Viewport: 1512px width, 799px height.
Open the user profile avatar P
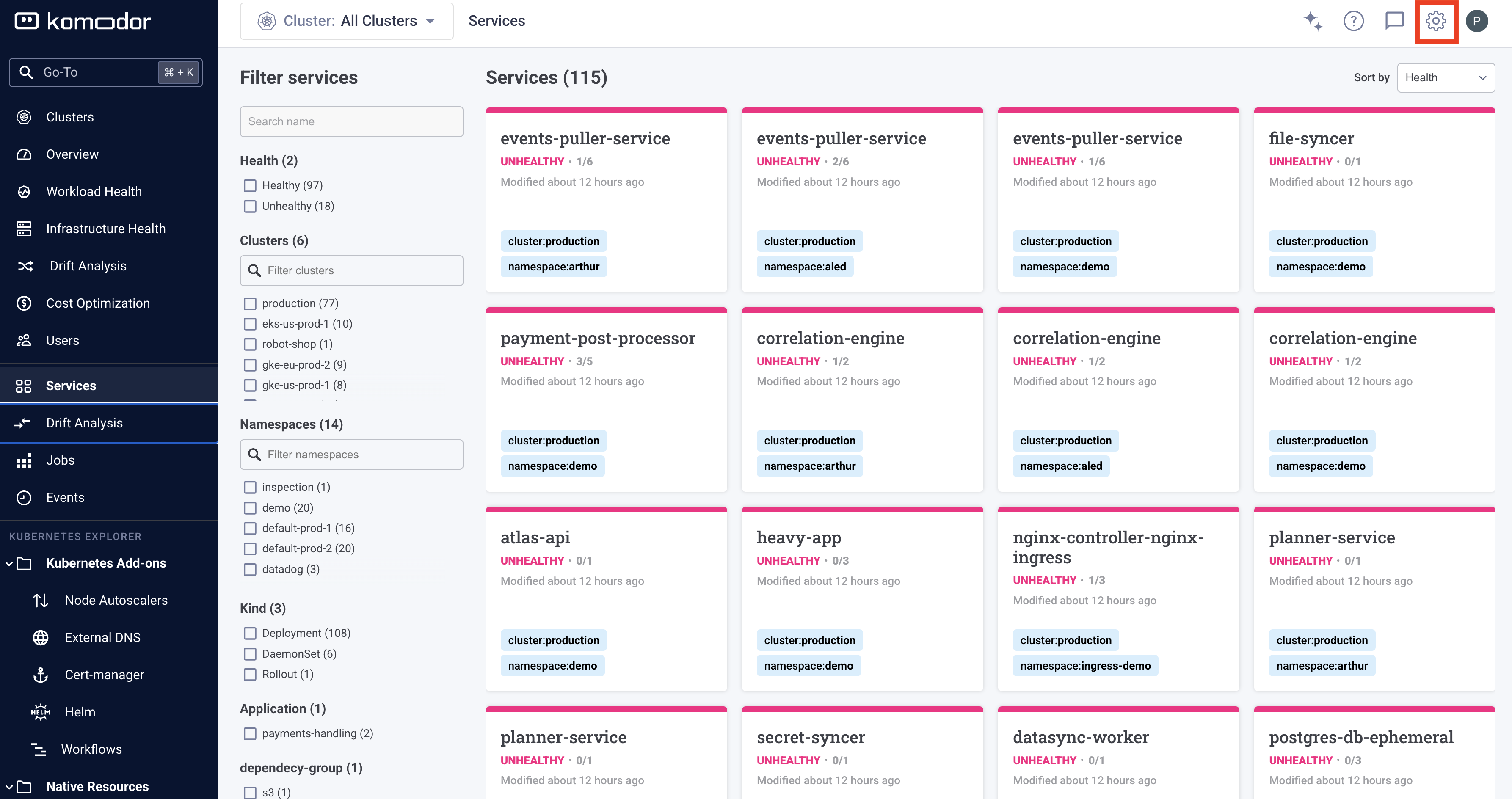click(x=1477, y=21)
